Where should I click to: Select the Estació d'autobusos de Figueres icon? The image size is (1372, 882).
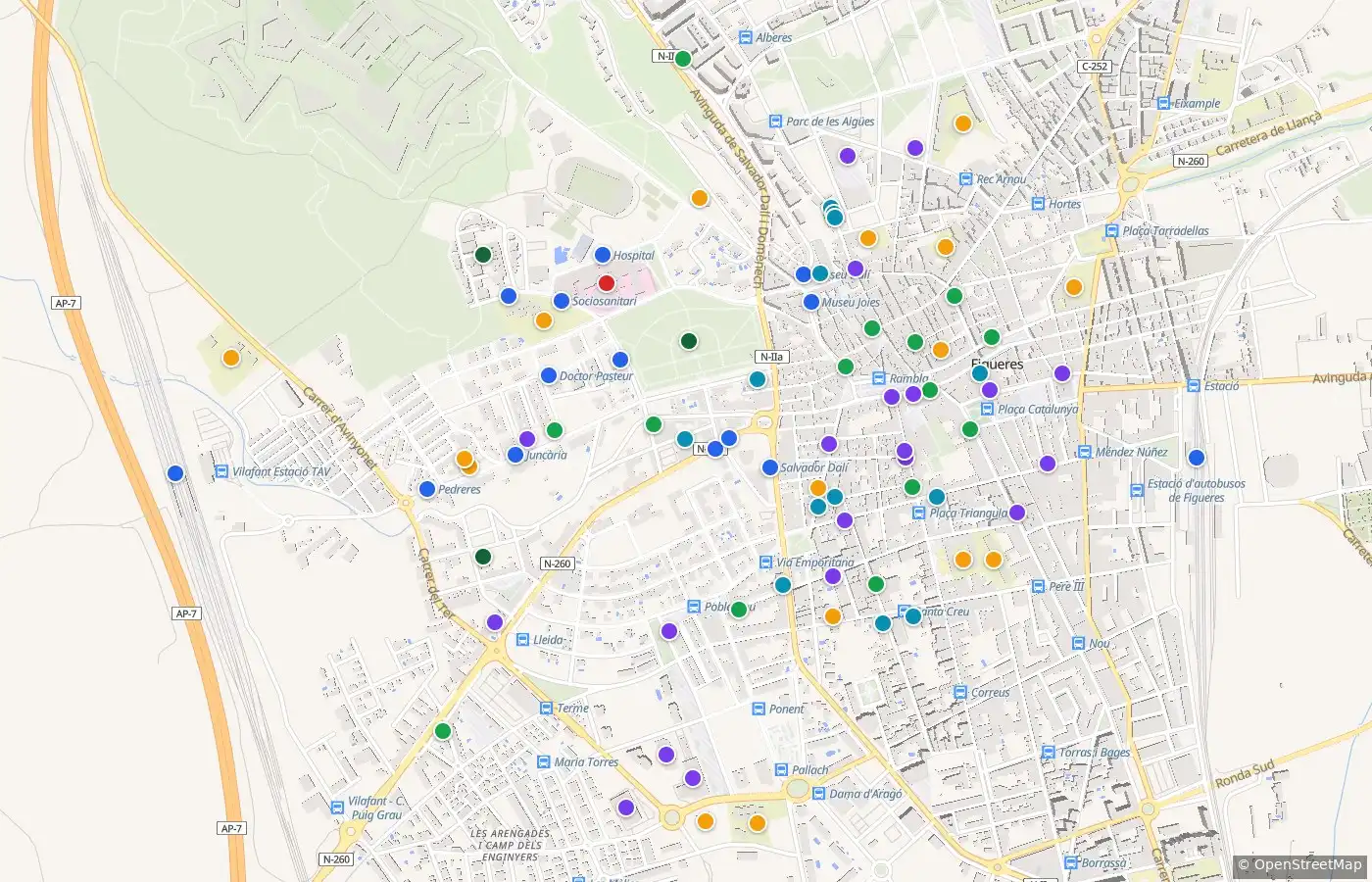click(x=1137, y=491)
